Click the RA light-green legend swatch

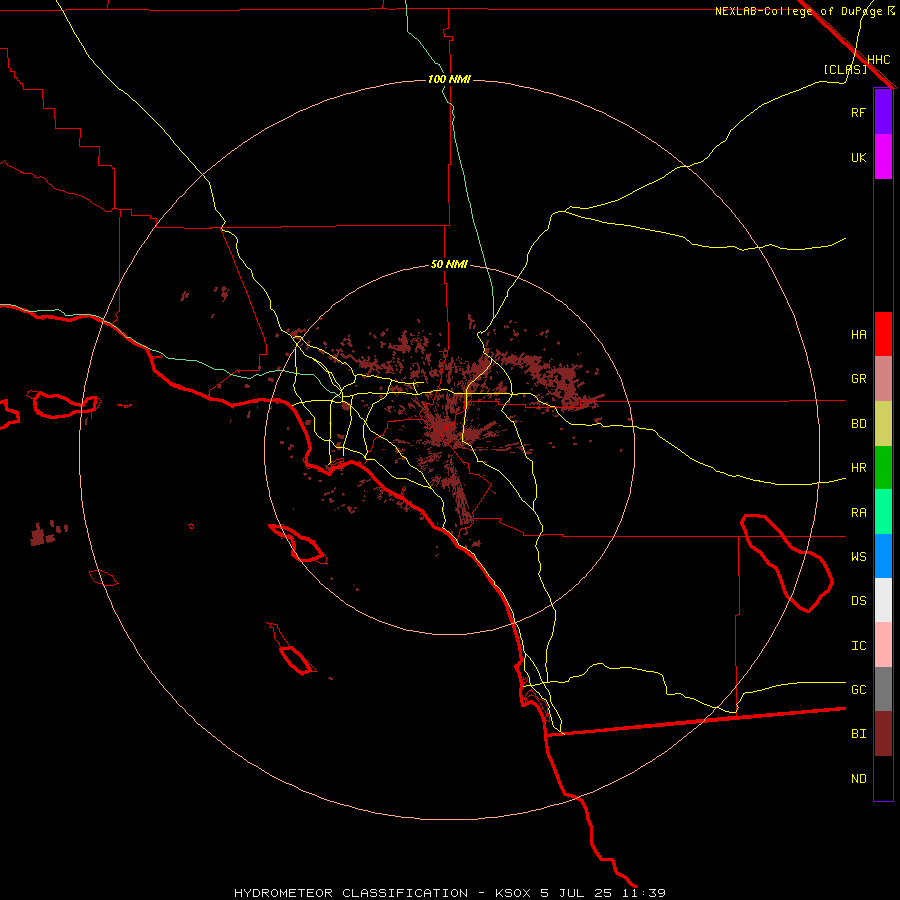[x=883, y=512]
